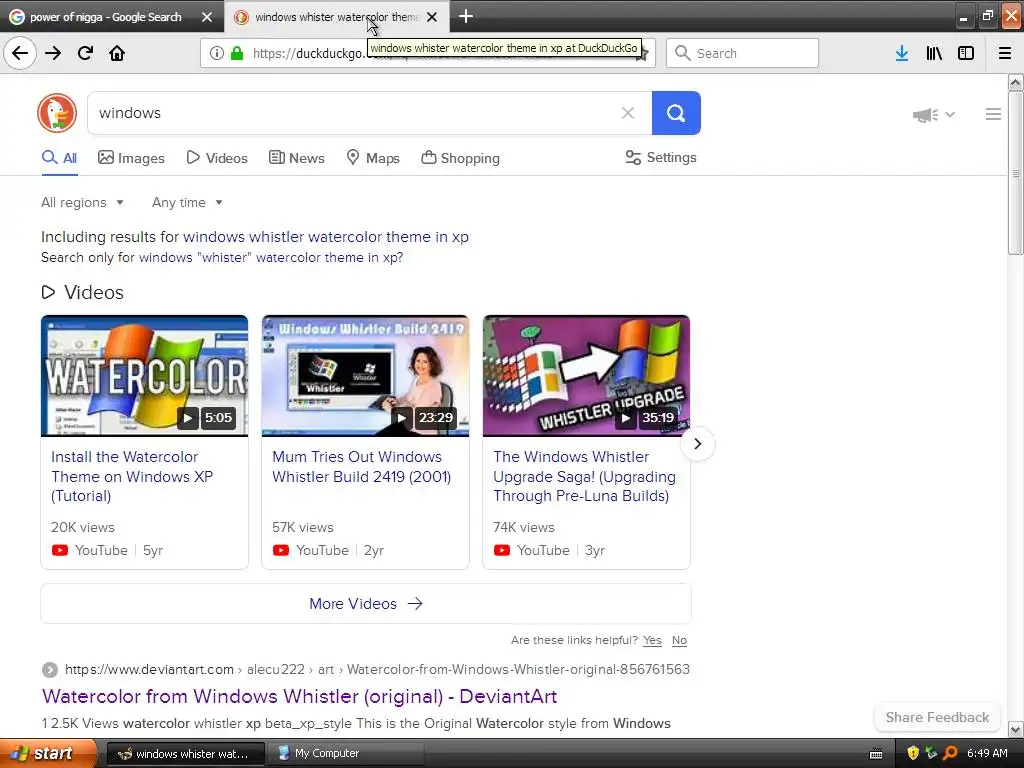
Task: Click the green secure padlock icon
Action: tap(237, 53)
